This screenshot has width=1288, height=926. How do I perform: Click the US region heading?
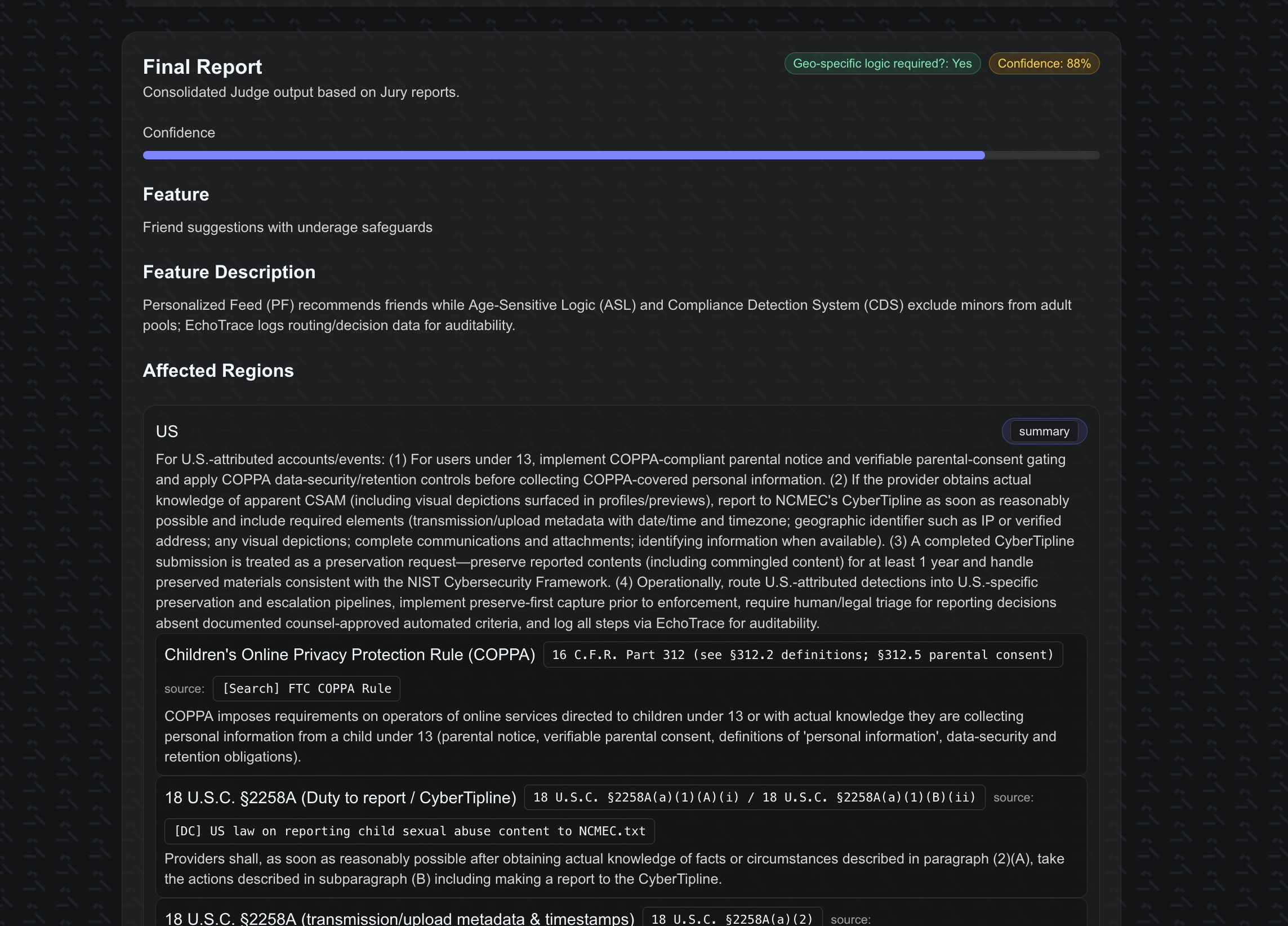click(166, 431)
